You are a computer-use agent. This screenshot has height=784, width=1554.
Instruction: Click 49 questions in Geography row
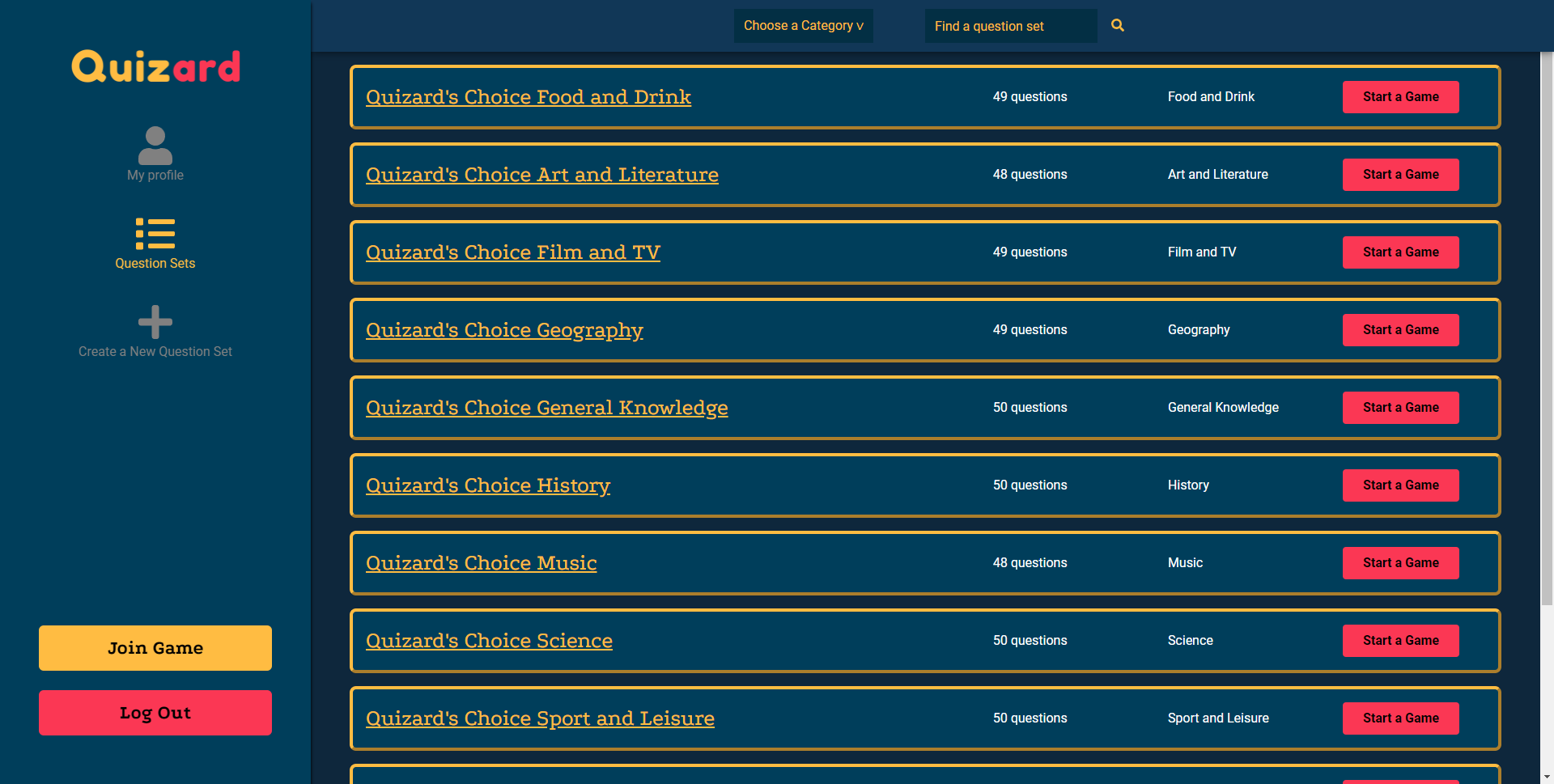click(1030, 330)
